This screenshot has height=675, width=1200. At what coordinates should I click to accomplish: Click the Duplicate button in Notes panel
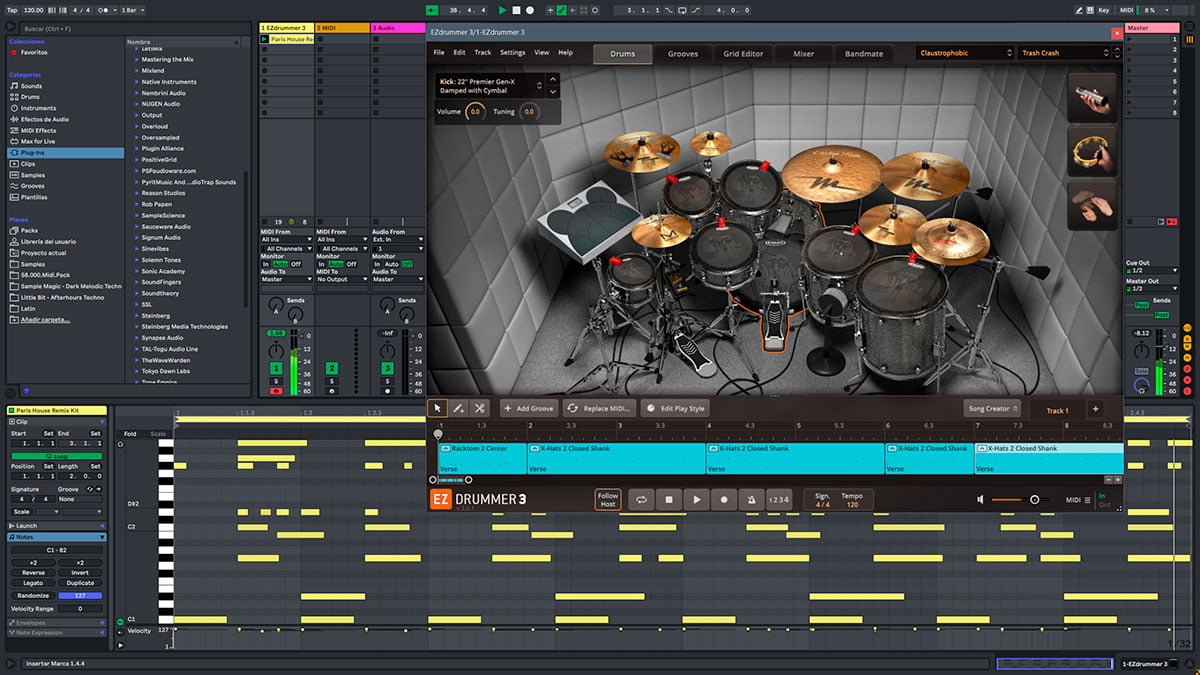click(x=80, y=583)
